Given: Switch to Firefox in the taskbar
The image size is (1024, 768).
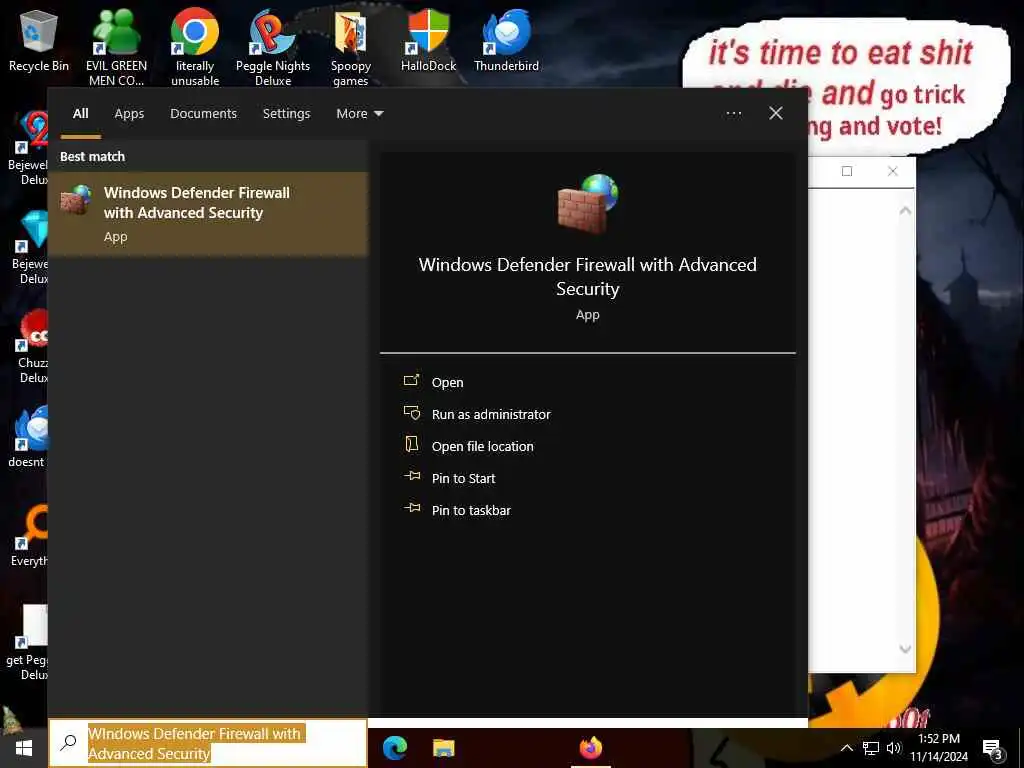Looking at the screenshot, I should click(x=590, y=748).
